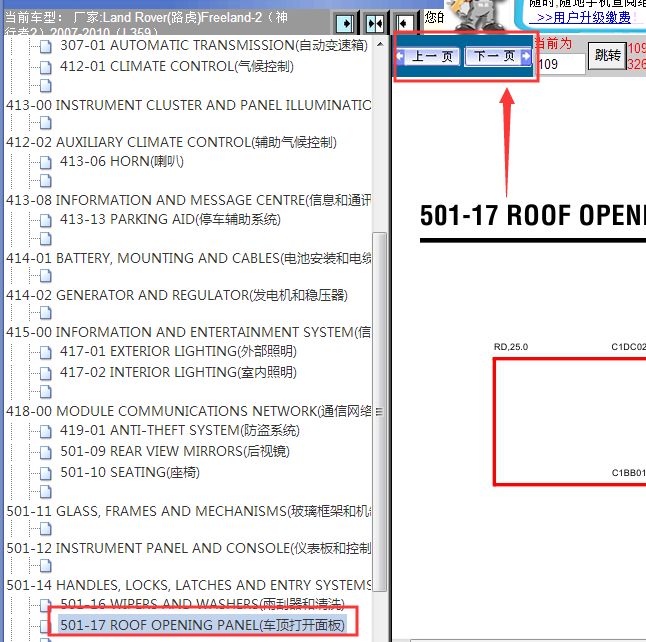Click page icon beside 417-01 EXTERIOR LIGHTING
The image size is (646, 642).
point(46,353)
